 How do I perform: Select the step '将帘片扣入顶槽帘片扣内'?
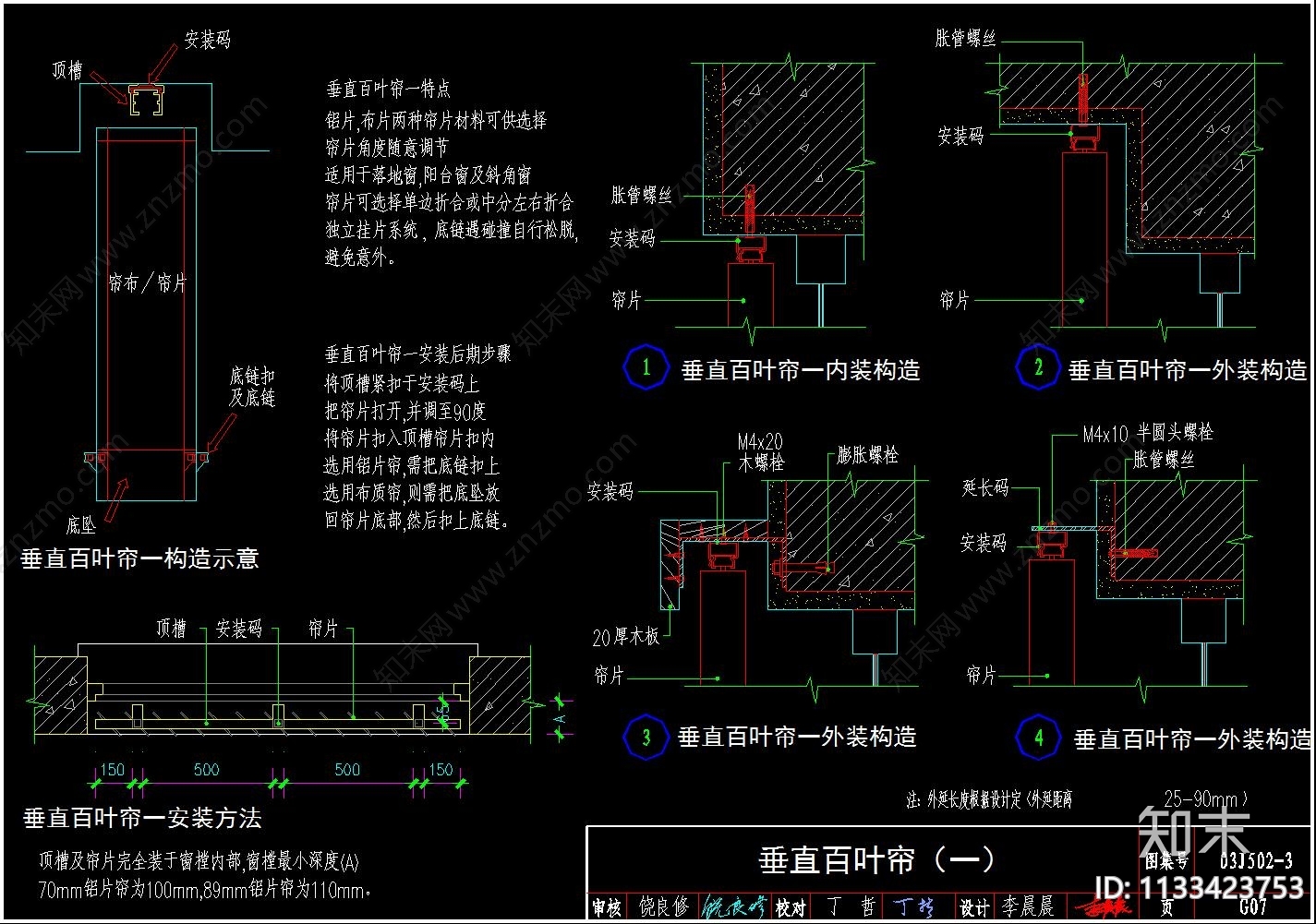(x=409, y=438)
